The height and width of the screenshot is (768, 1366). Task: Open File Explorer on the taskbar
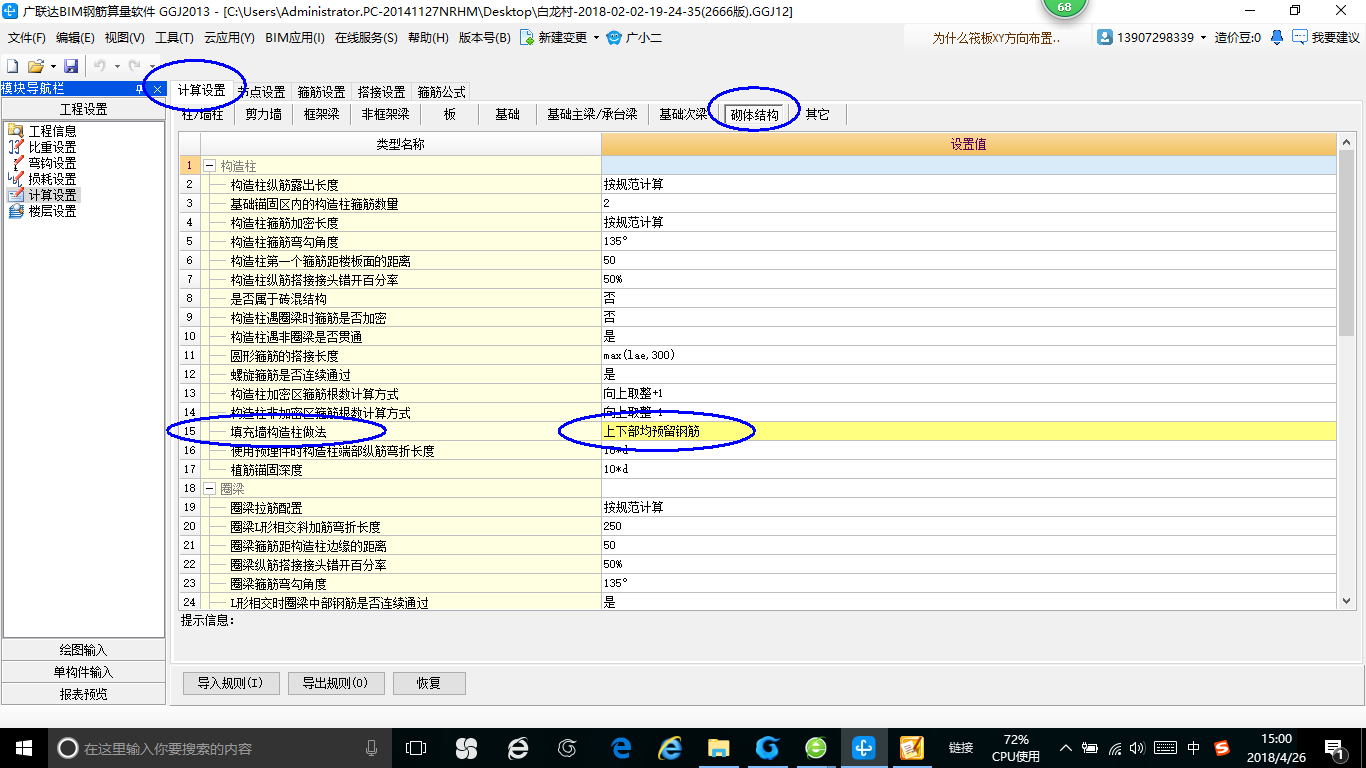pos(718,748)
